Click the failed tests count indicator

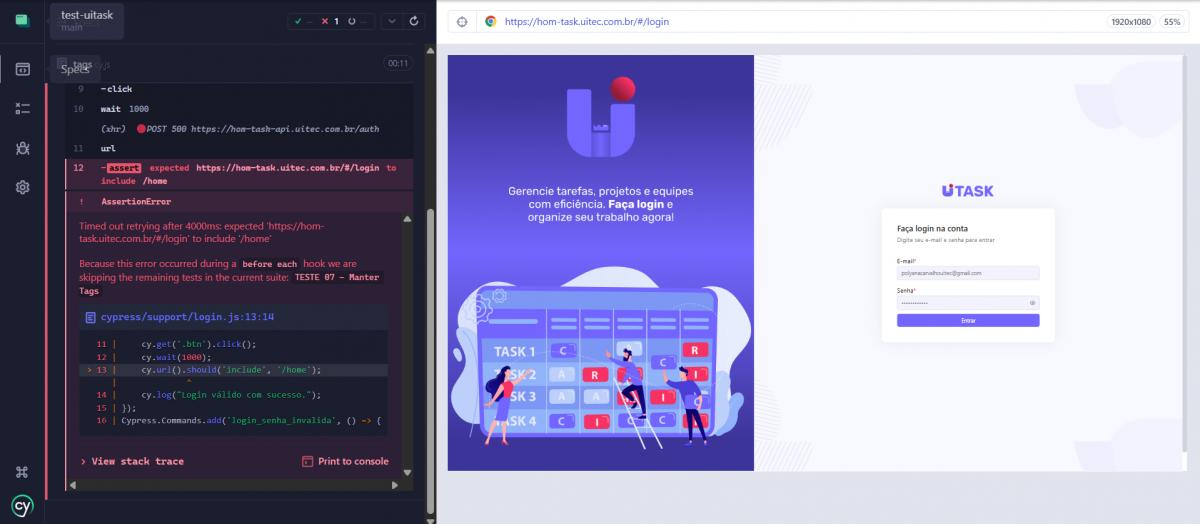click(x=329, y=21)
